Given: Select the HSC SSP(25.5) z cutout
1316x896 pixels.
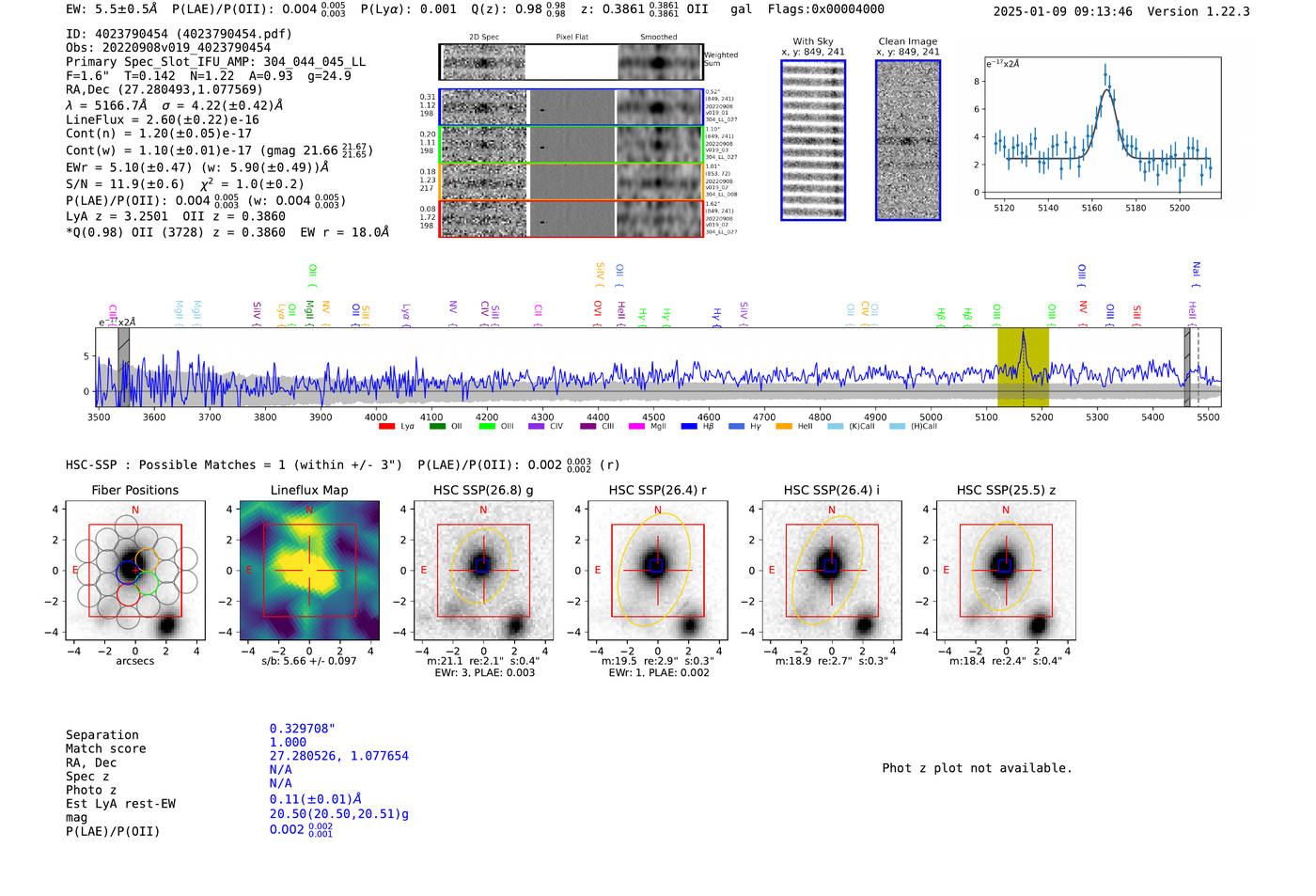Looking at the screenshot, I should [1006, 572].
